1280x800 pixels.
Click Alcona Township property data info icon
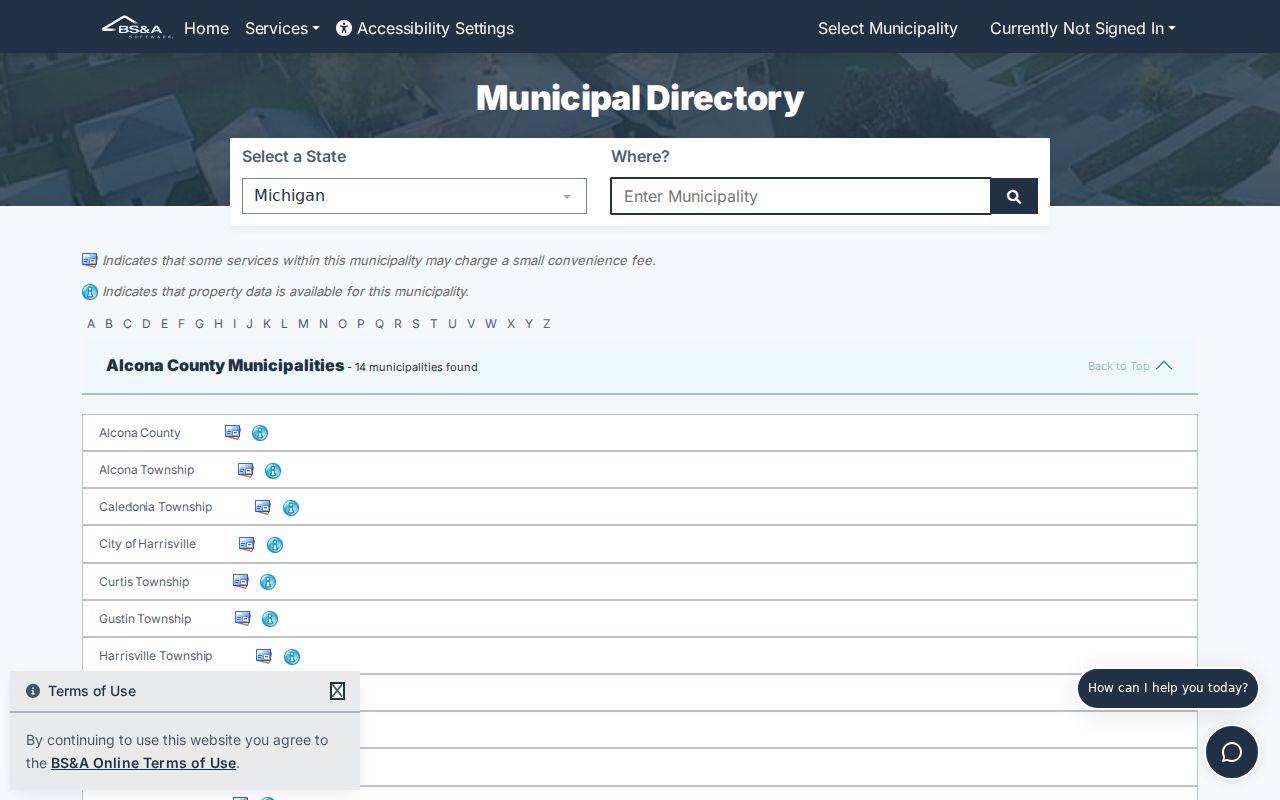(x=273, y=471)
